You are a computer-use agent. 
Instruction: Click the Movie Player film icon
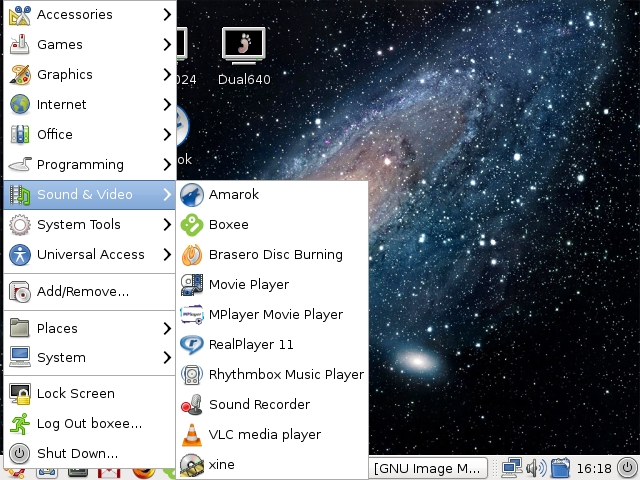(192, 285)
